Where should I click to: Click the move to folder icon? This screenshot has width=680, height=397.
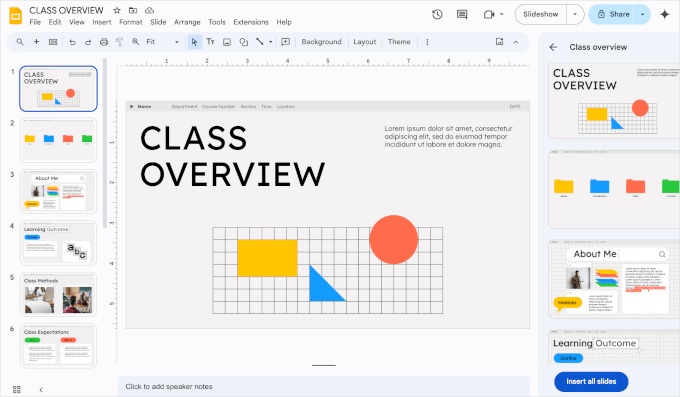(133, 10)
